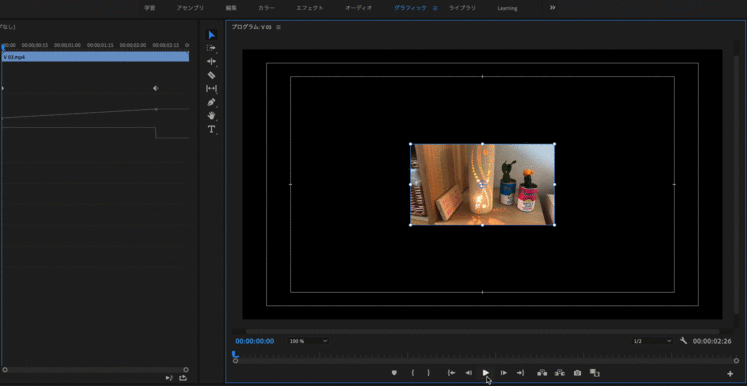Select the Selection tool arrow
747x386 pixels.
click(212, 35)
